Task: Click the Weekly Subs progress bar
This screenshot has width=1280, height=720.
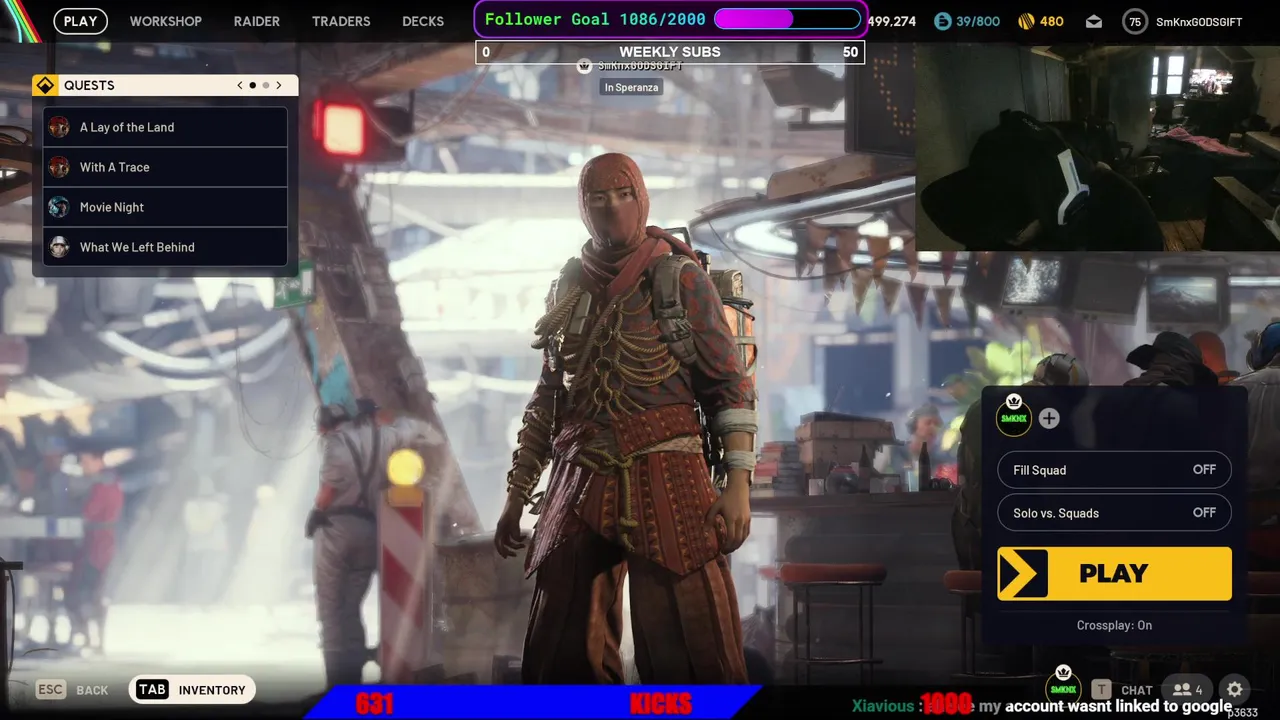Action: pos(670,52)
